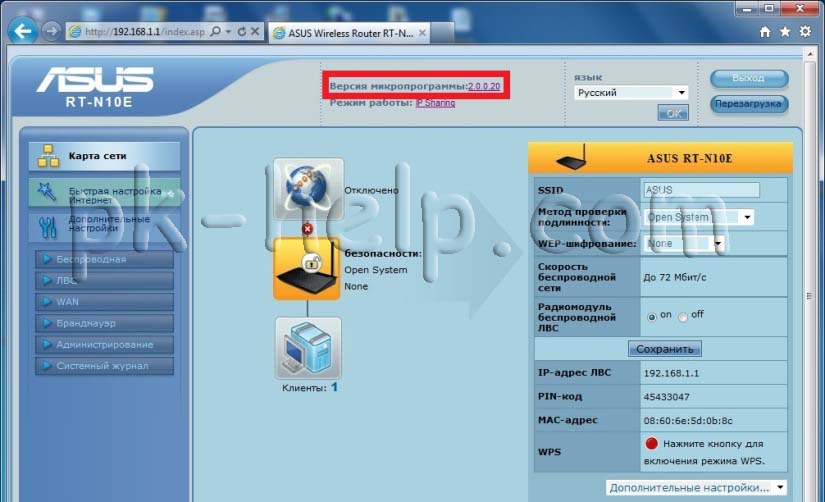Screen dimensions: 825x502
Task: Expand the Брандмауэр firewall section
Action: click(104, 323)
